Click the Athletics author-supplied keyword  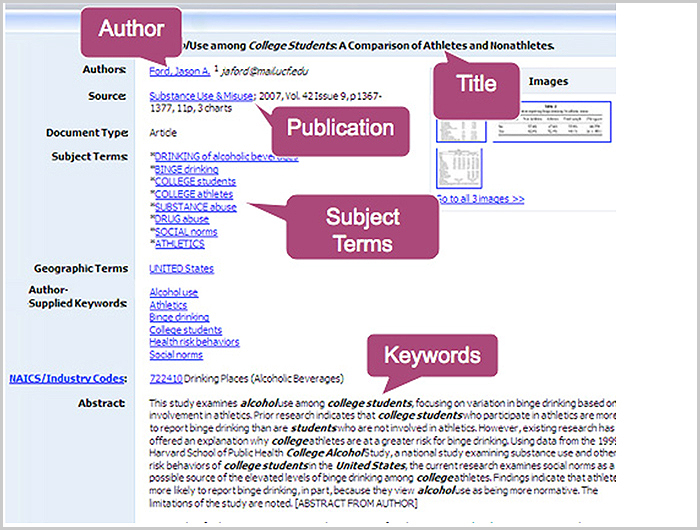click(168, 305)
